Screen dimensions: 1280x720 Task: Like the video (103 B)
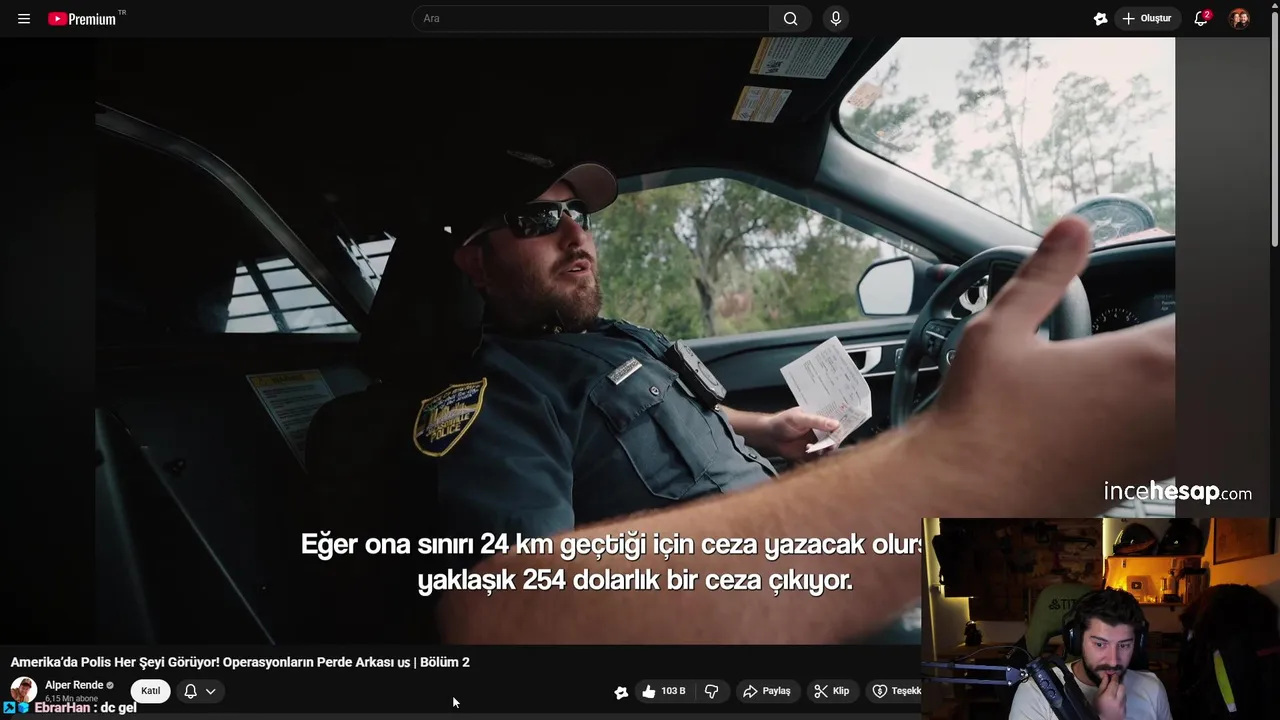click(x=664, y=691)
